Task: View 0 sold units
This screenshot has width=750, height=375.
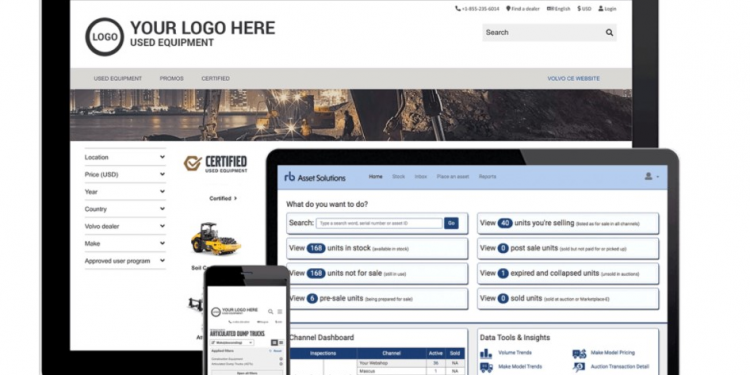Action: pos(568,298)
